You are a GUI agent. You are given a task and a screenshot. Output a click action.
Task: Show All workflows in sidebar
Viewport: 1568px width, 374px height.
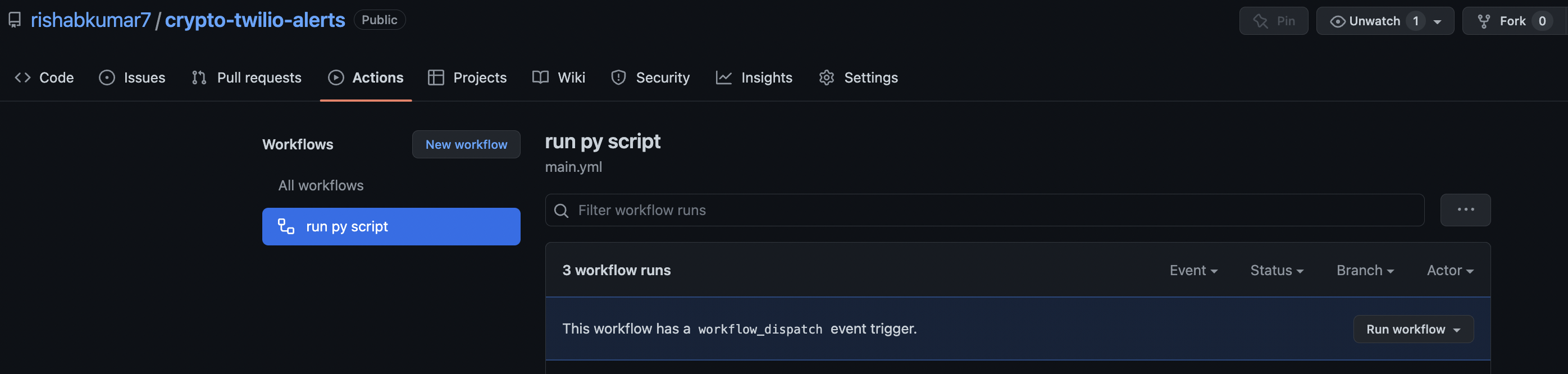321,185
